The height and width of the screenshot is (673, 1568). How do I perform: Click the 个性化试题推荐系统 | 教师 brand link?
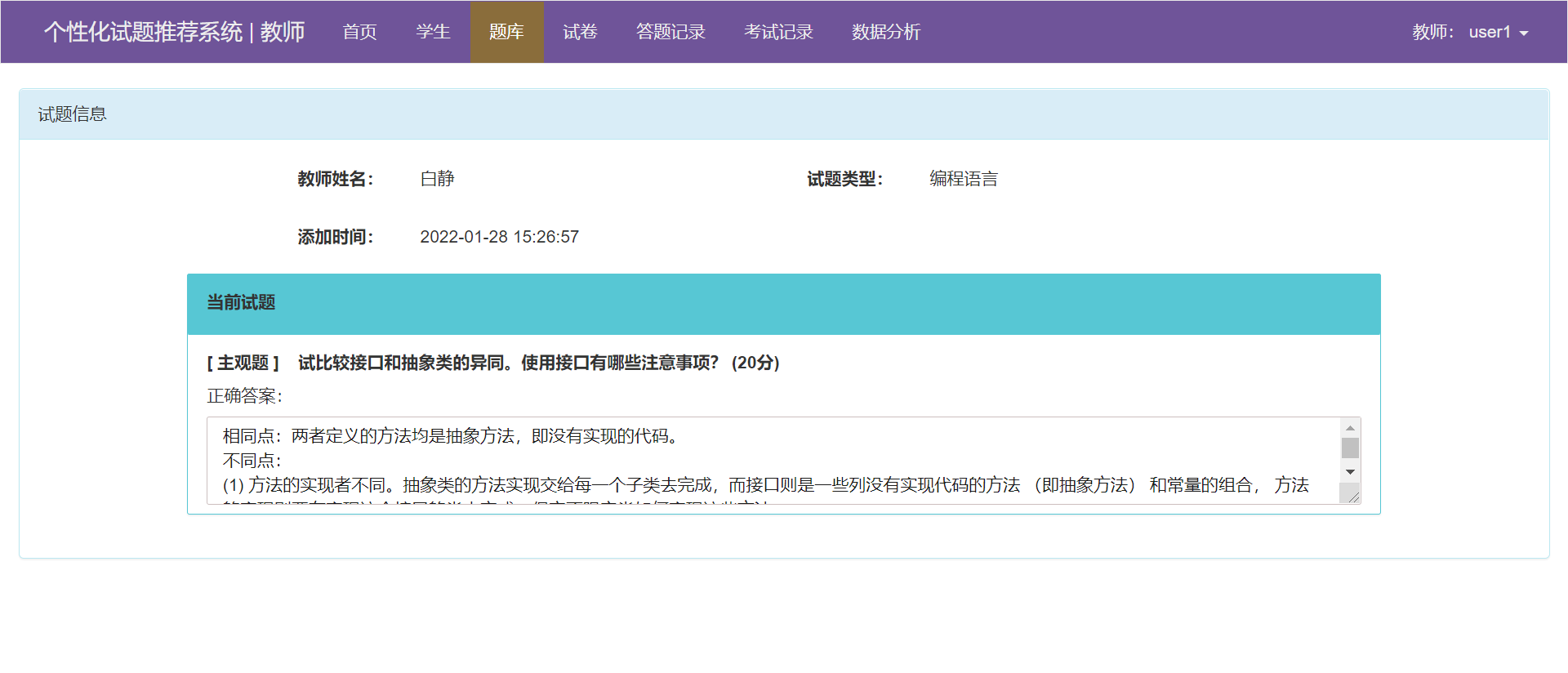click(174, 32)
